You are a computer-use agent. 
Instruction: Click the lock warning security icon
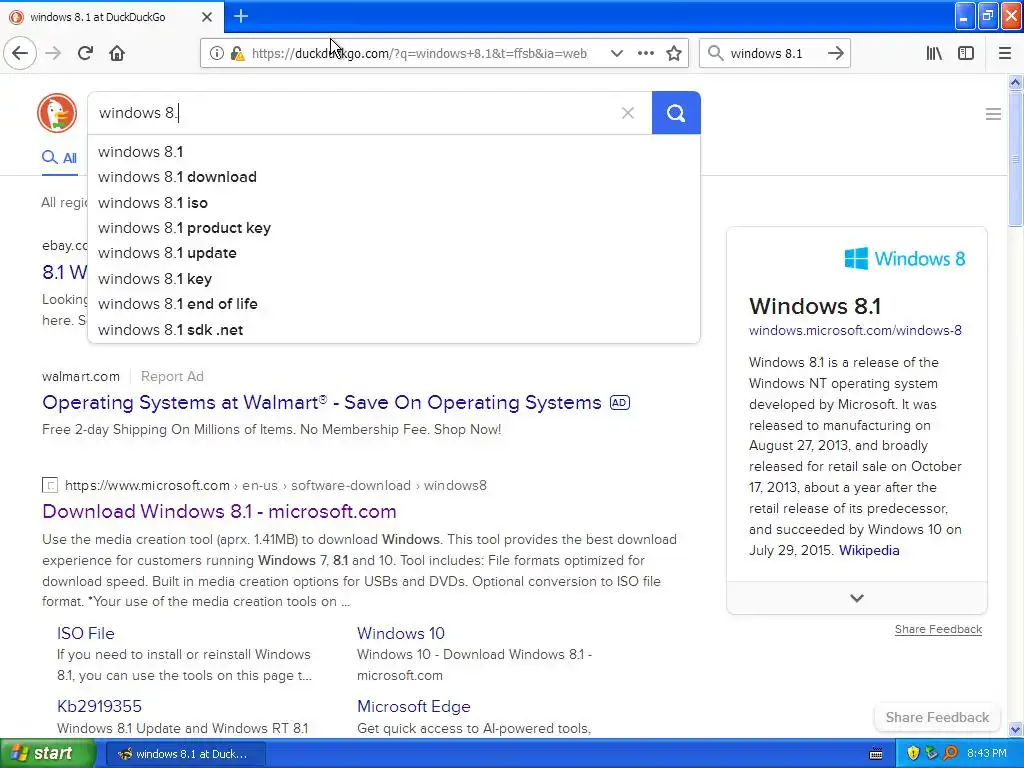pos(238,54)
